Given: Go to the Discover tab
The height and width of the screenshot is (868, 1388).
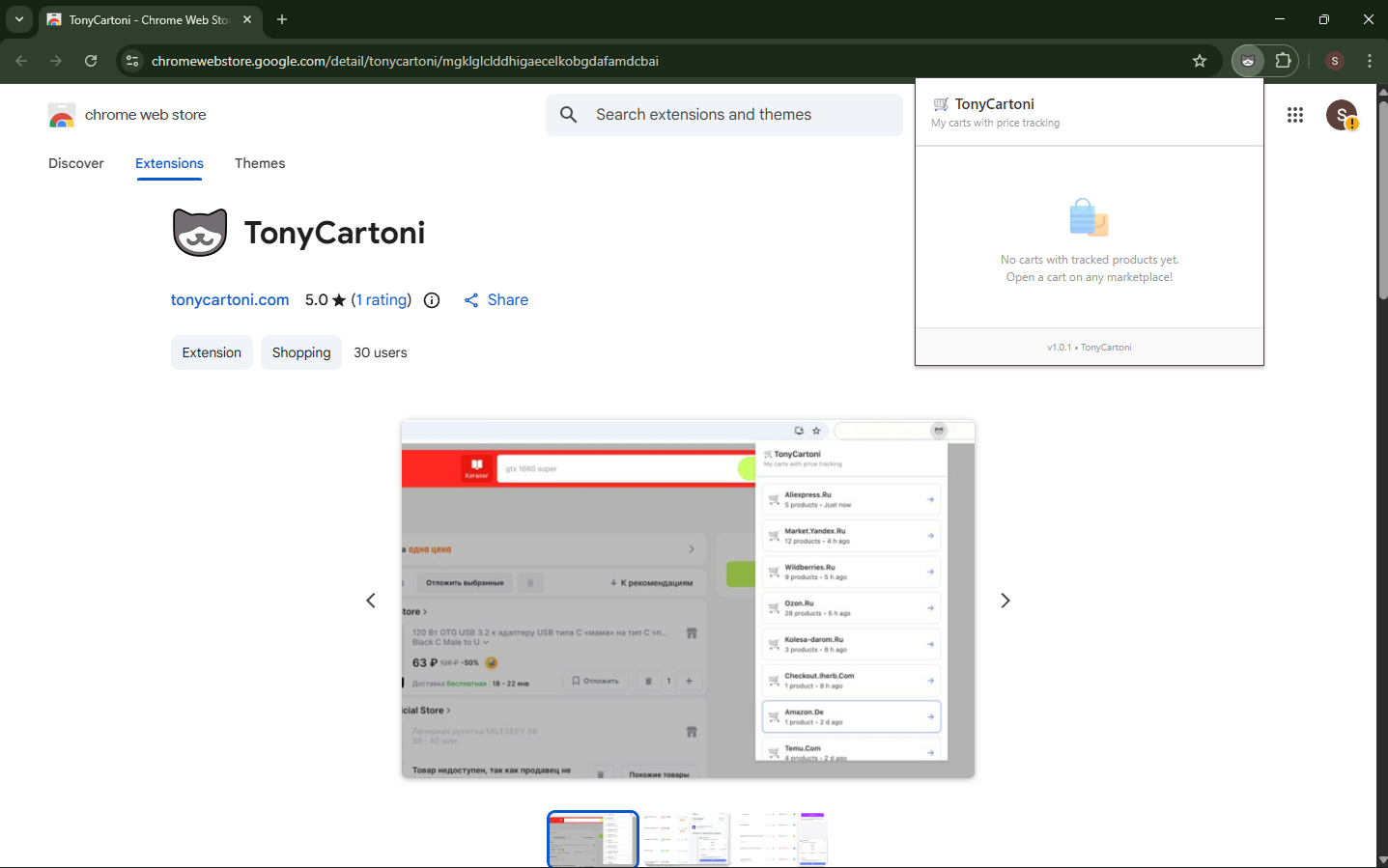Looking at the screenshot, I should (76, 163).
